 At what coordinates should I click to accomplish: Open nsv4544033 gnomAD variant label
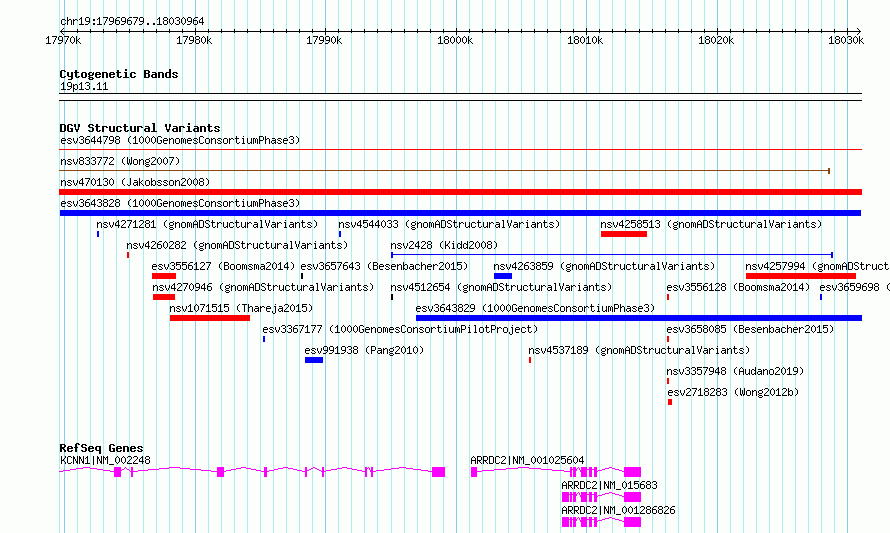(449, 224)
